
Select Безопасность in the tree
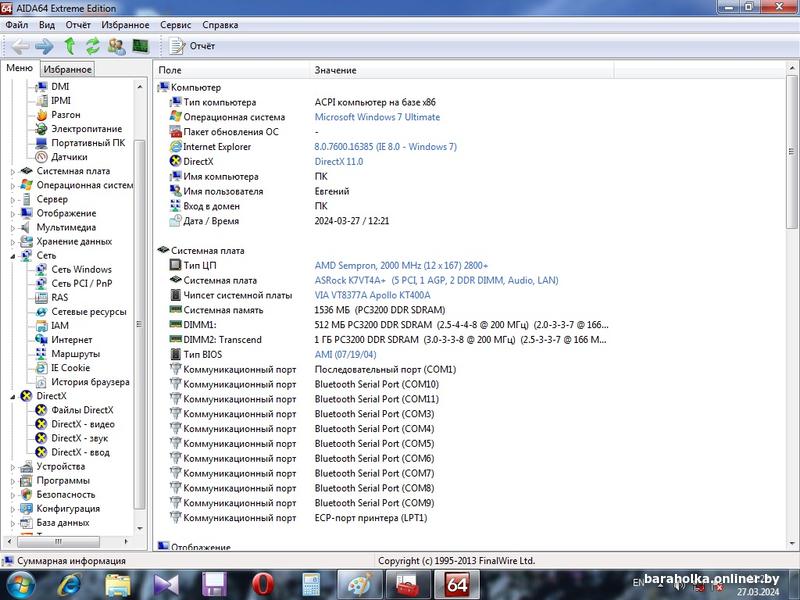65,494
